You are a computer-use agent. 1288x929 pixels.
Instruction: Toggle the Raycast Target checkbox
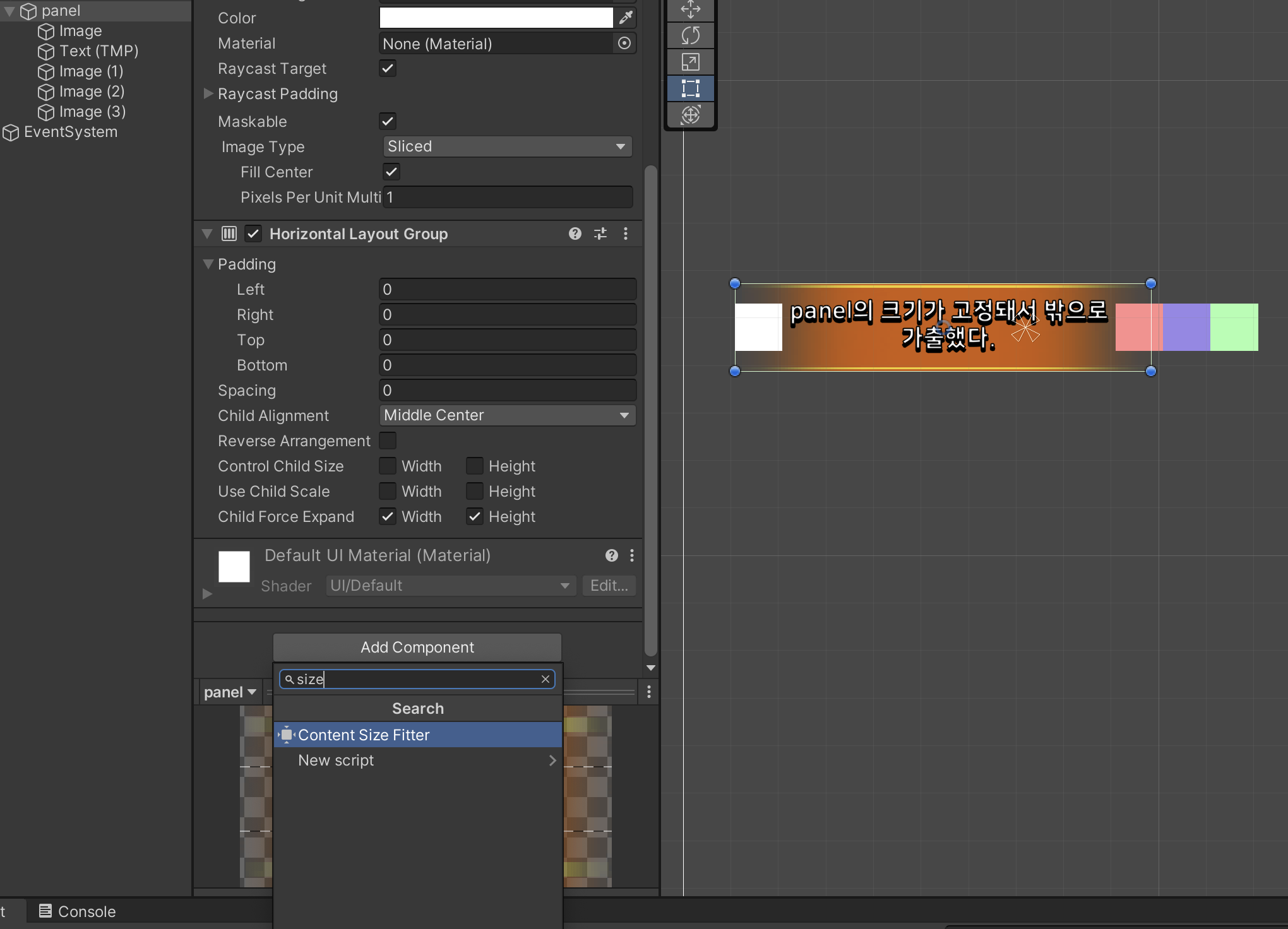tap(388, 68)
